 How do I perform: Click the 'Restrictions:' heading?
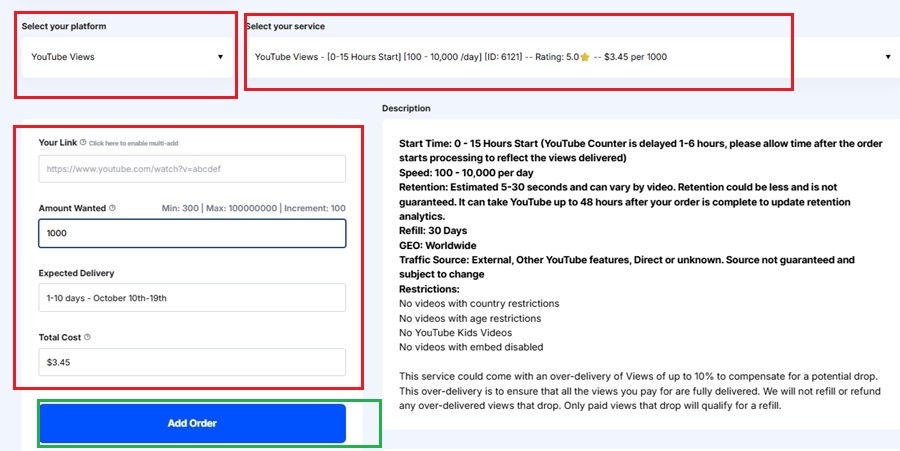429,289
